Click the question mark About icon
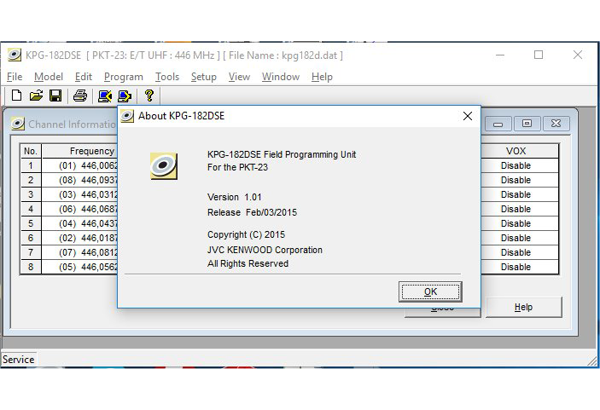Viewport: 600px width, 410px height. coord(150,96)
